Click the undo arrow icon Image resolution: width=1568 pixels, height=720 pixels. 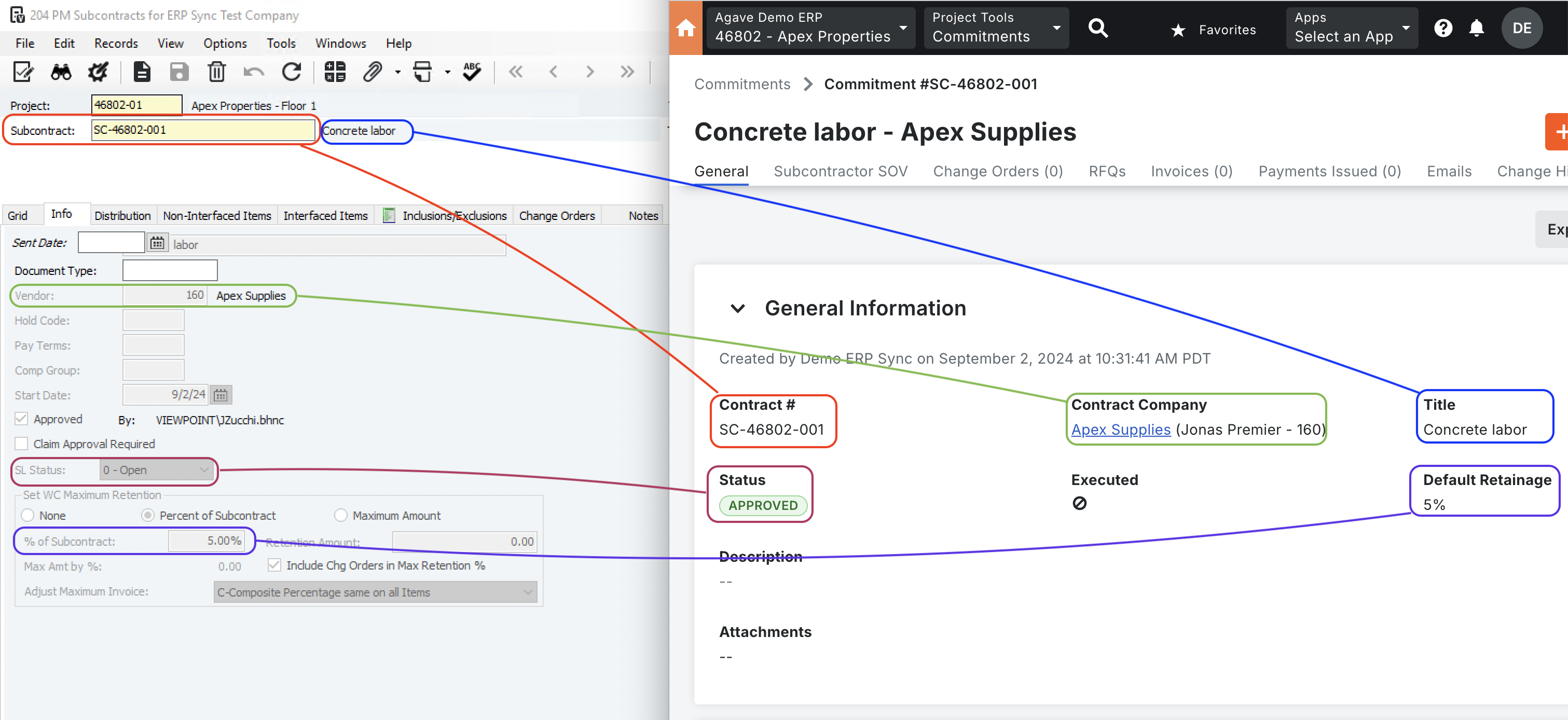254,72
